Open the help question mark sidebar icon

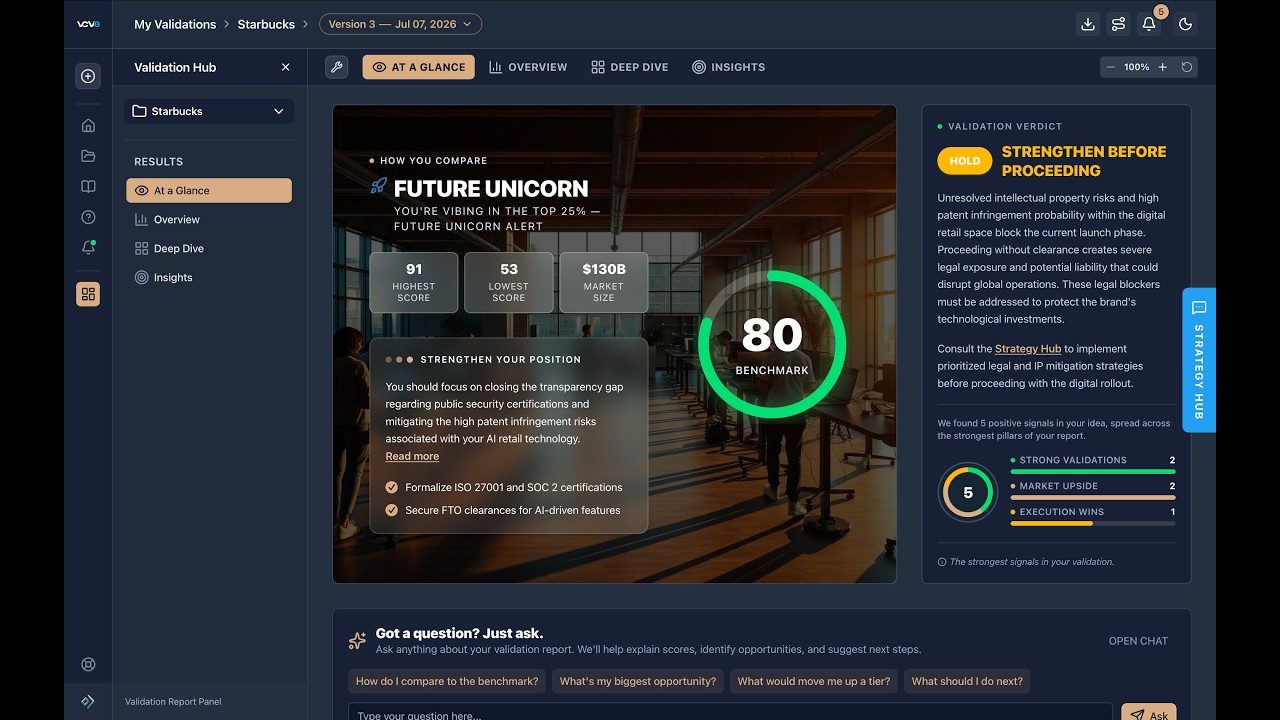tap(88, 217)
